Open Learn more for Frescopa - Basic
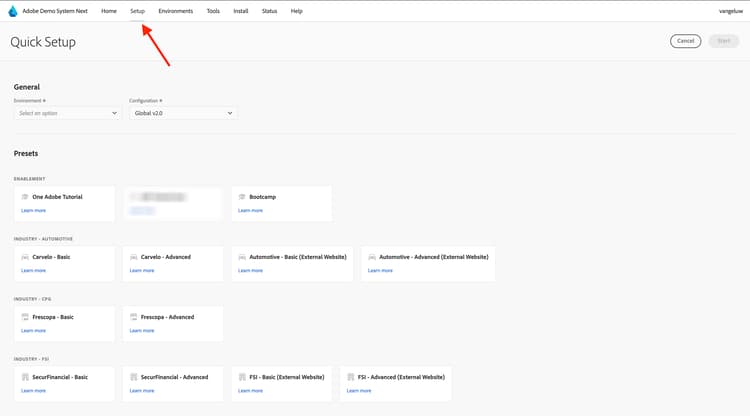The height and width of the screenshot is (416, 750). coord(33,331)
